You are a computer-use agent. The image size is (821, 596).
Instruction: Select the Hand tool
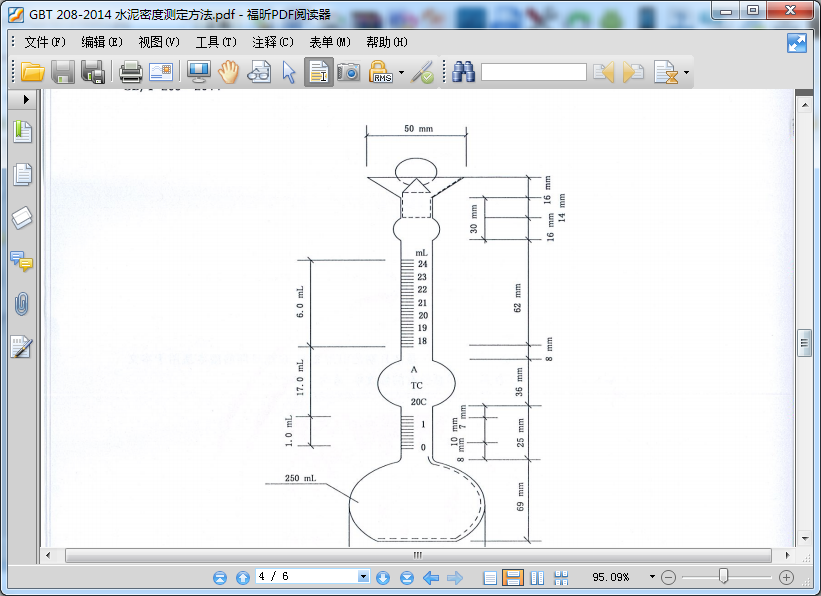[229, 72]
